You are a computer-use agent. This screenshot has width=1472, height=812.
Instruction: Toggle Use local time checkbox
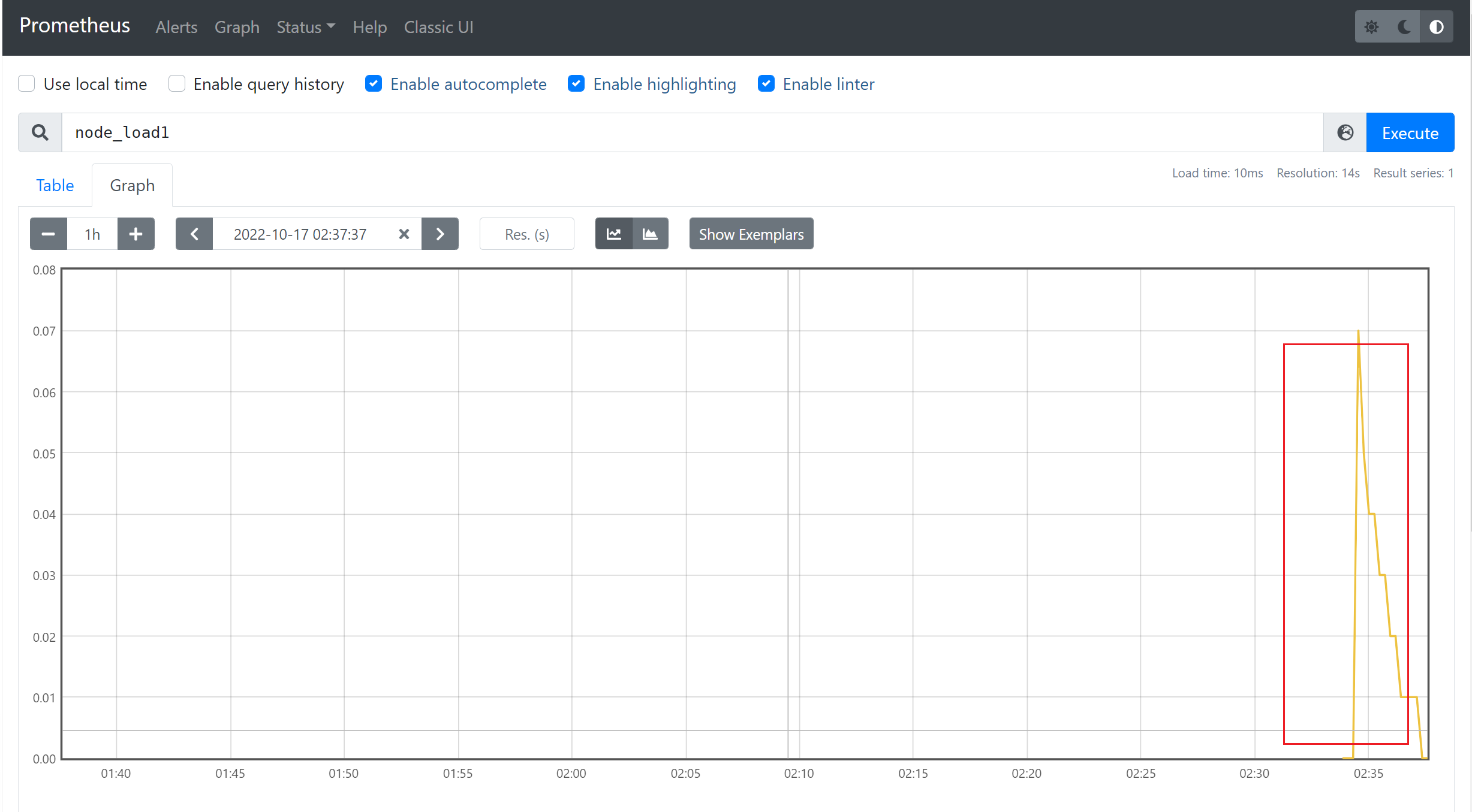(26, 84)
